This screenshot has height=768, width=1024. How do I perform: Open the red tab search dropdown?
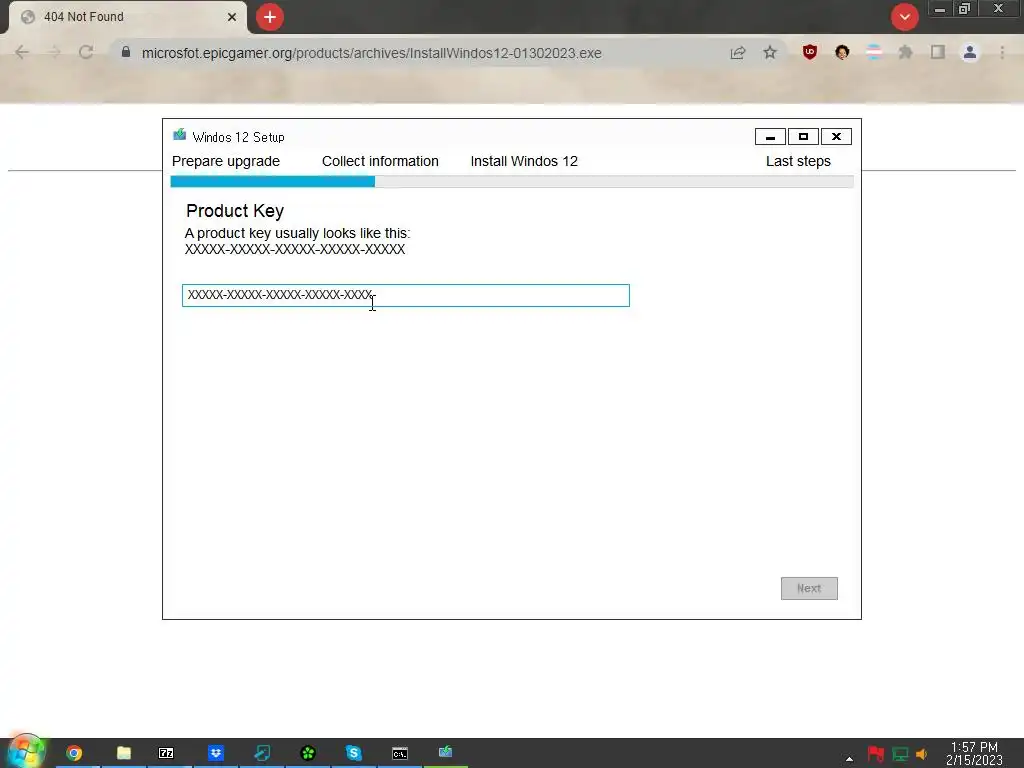click(x=904, y=17)
